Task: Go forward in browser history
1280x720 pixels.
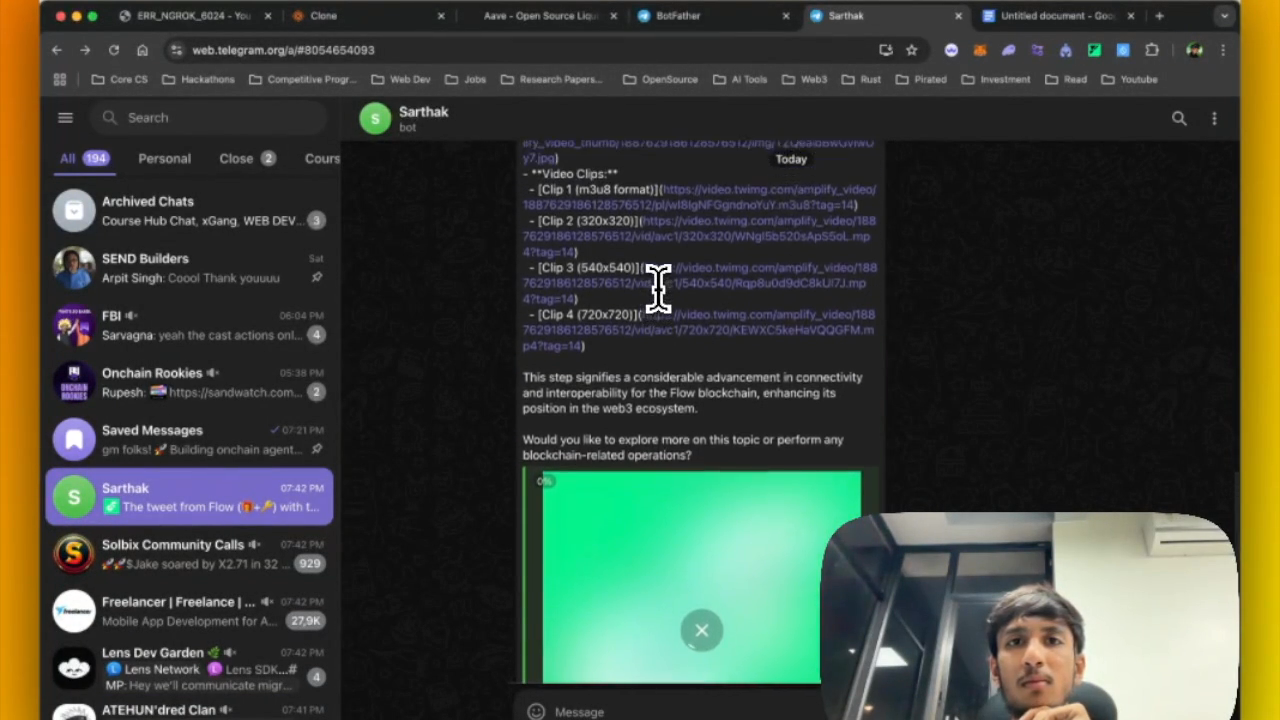Action: pyautogui.click(x=85, y=50)
